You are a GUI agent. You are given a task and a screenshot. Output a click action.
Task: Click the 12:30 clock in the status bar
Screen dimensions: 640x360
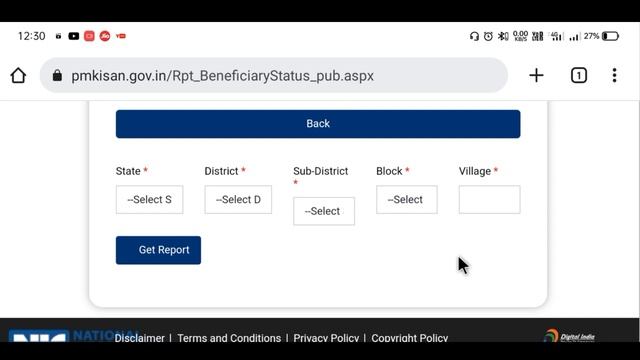(x=31, y=36)
